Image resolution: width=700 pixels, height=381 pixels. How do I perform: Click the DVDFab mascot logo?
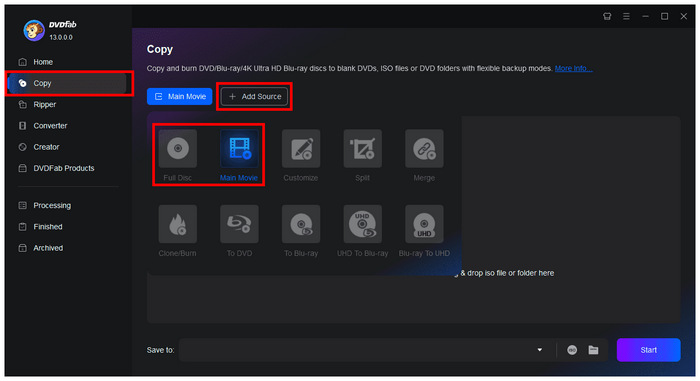coord(34,30)
